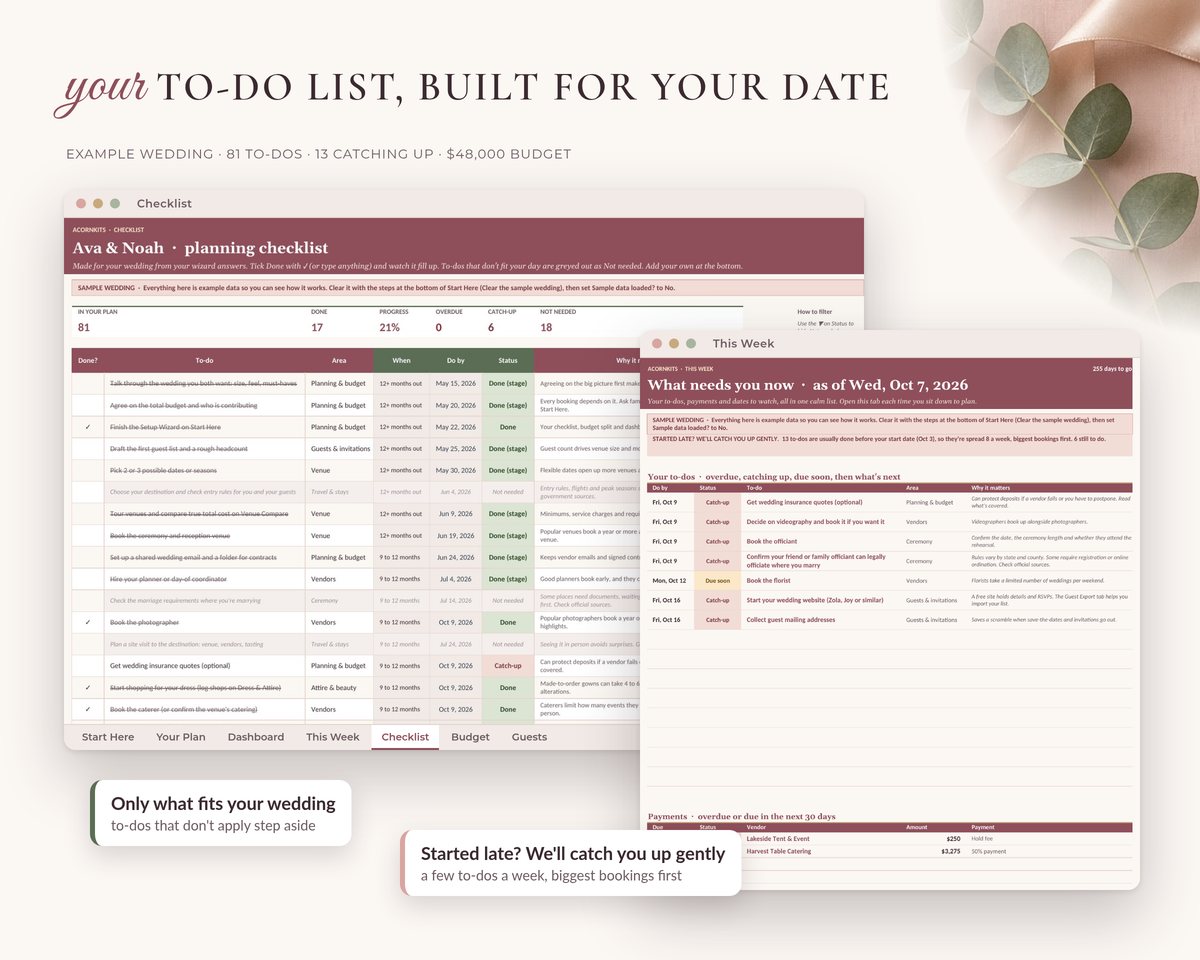1200x960 pixels.
Task: Click the $250 payment amount
Action: 953,839
